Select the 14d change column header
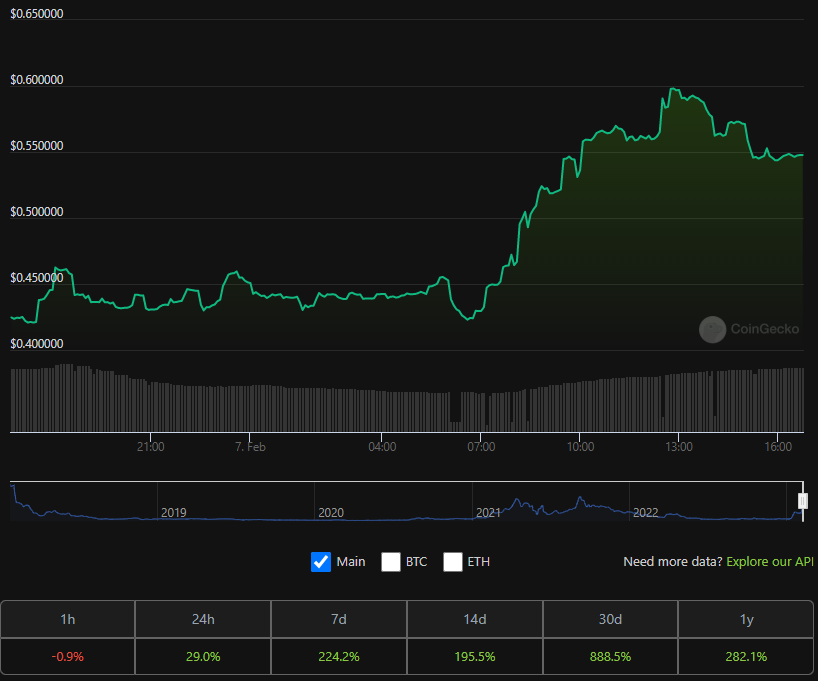The image size is (818, 681). [x=475, y=619]
